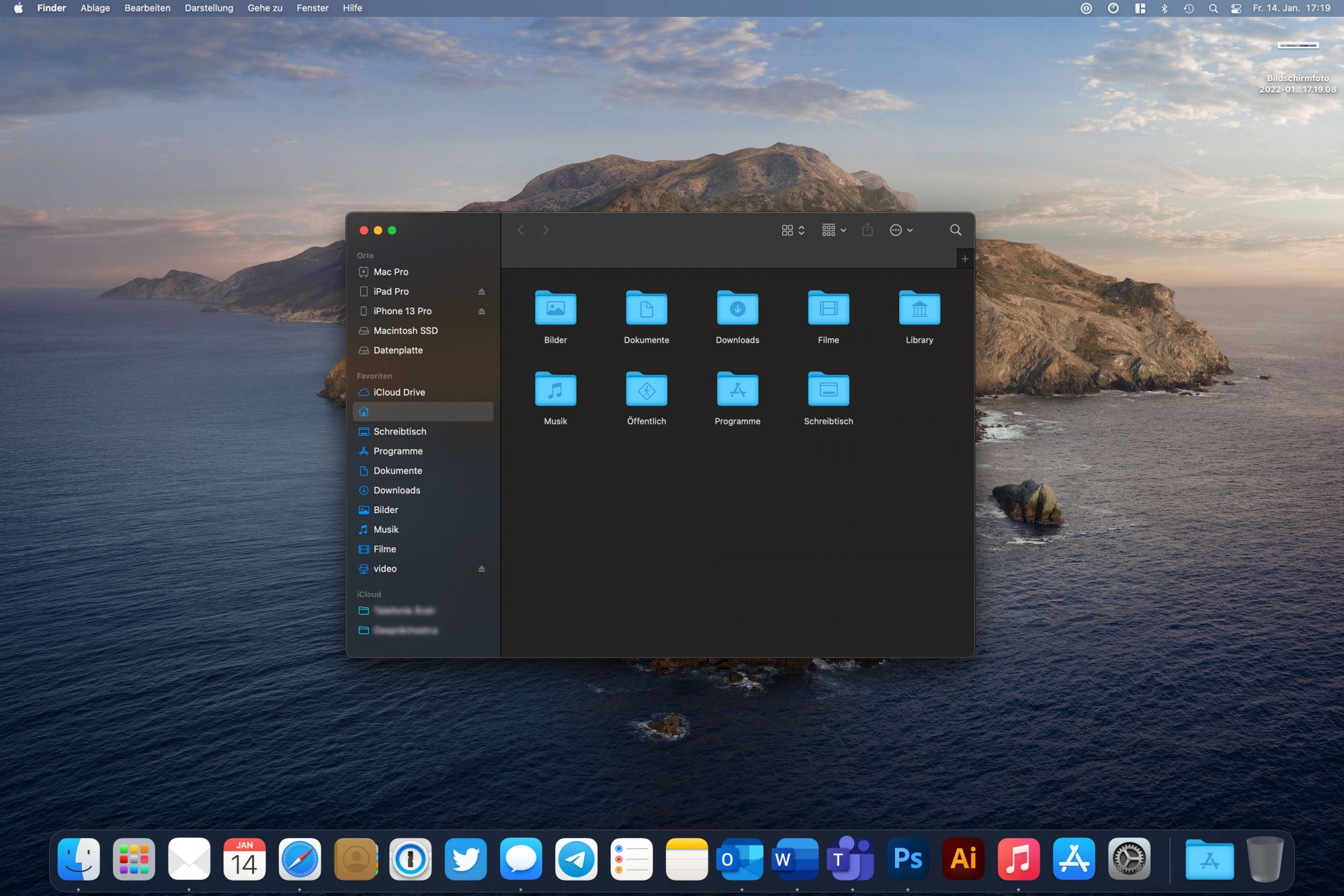1344x896 pixels.
Task: Open the Musik folder icon
Action: coord(555,390)
